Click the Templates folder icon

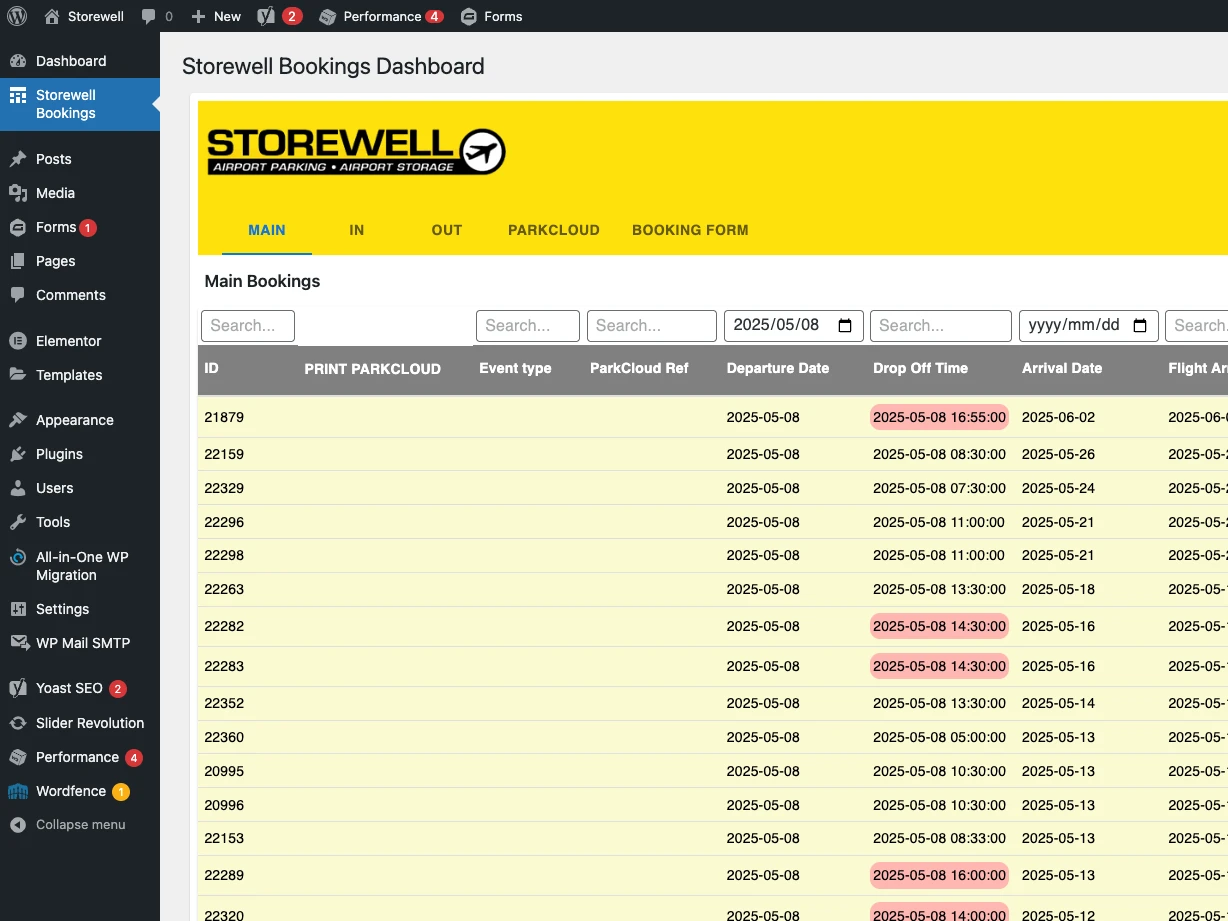point(18,375)
